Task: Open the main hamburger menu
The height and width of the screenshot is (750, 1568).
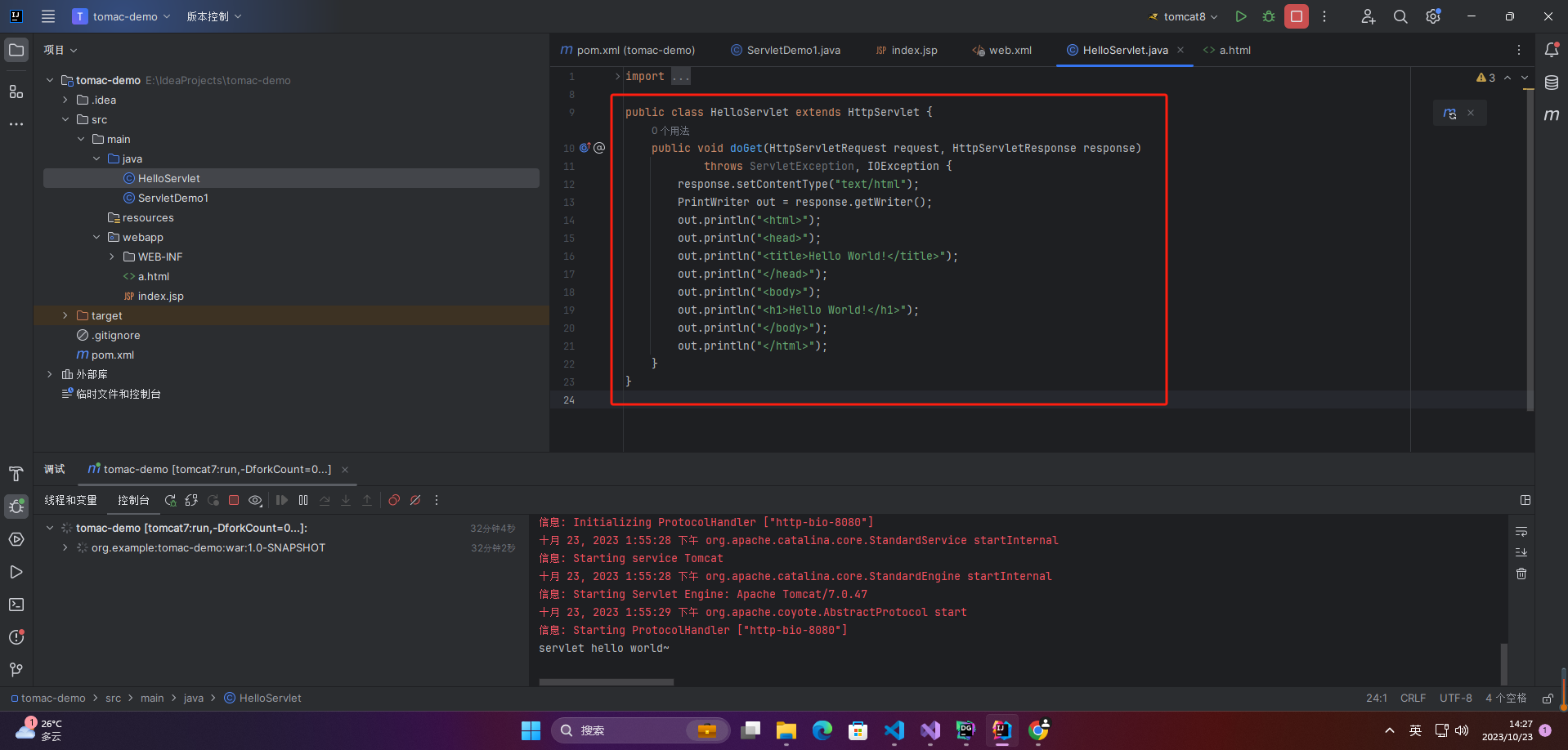Action: point(48,16)
